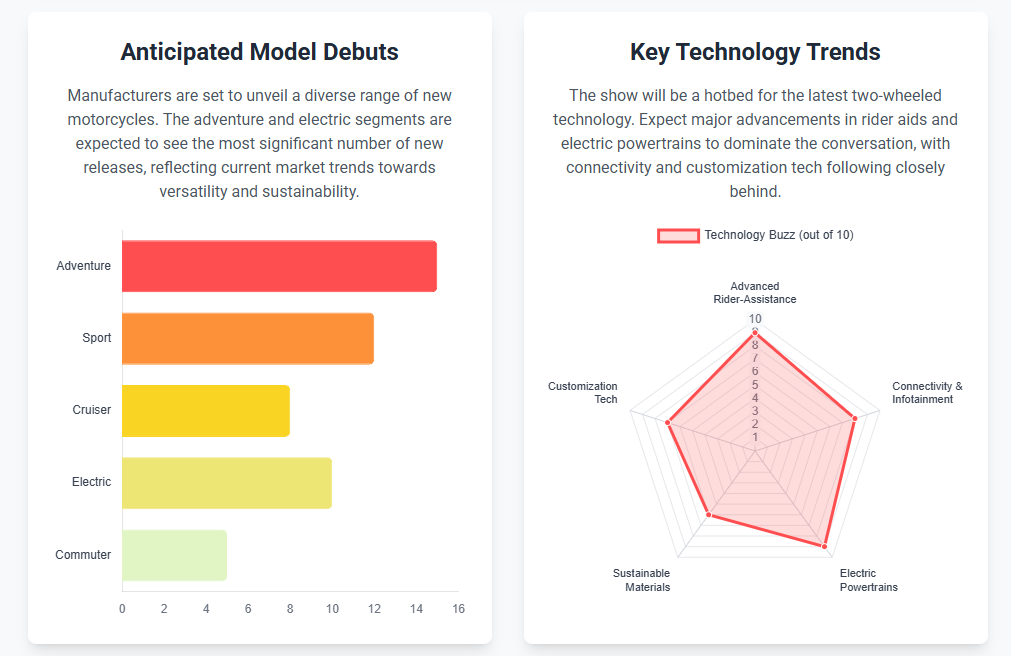Toggle the Technology Buzz legend entry
The image size is (1011, 656).
click(x=778, y=235)
